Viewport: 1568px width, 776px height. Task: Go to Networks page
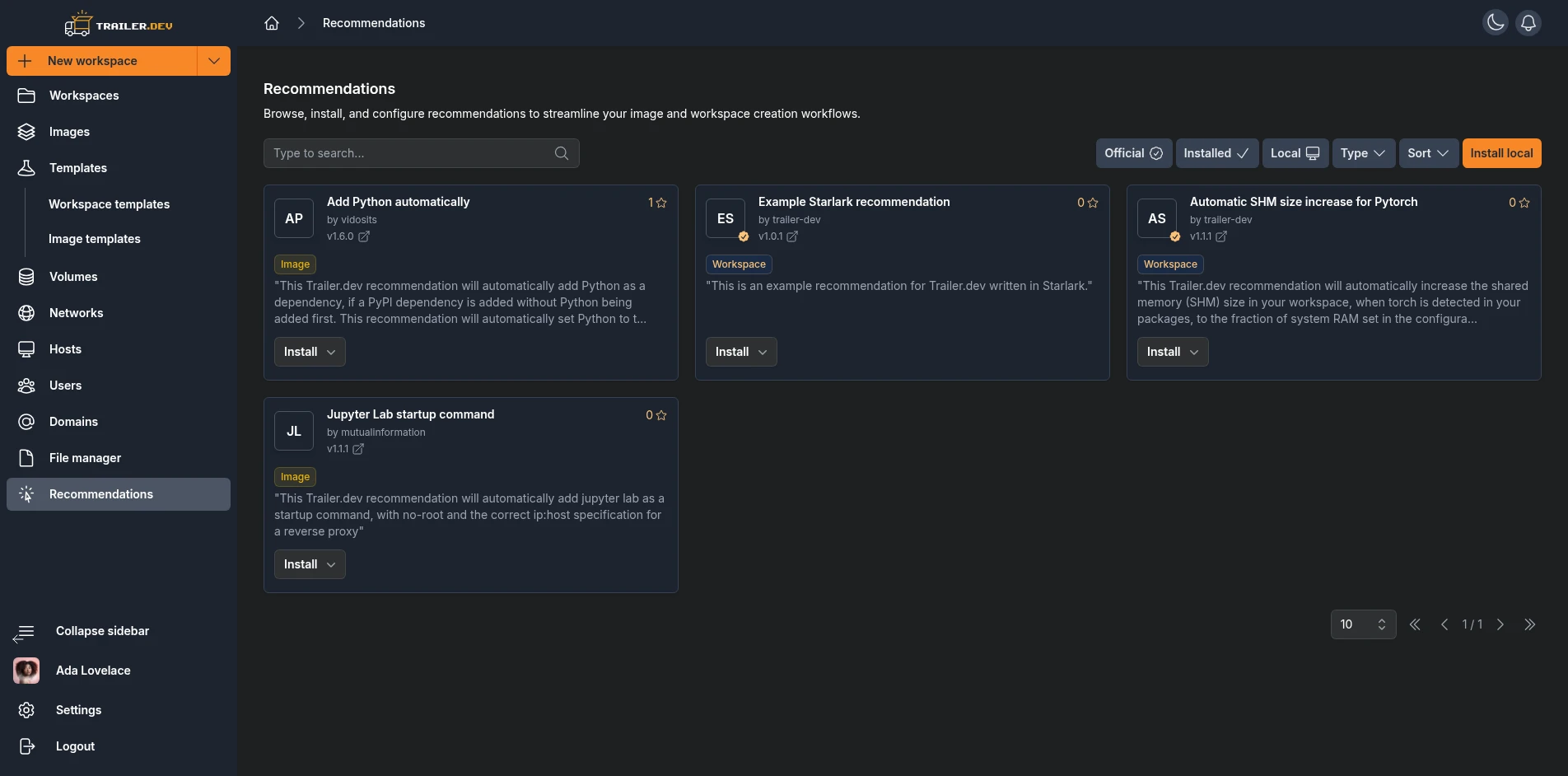coord(119,313)
